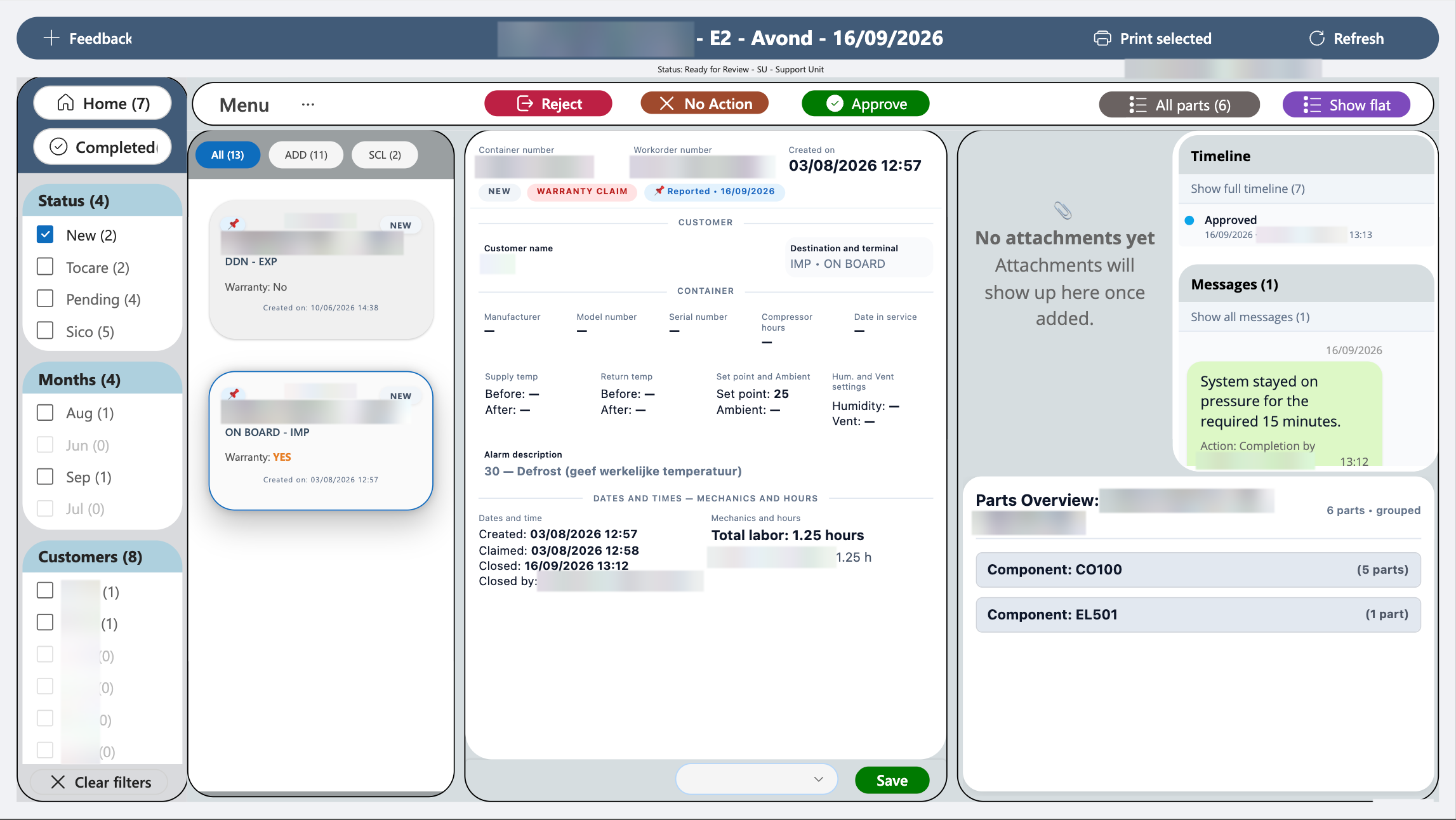Expand Show full timeline (7)
The height and width of the screenshot is (820, 1456).
click(x=1247, y=188)
